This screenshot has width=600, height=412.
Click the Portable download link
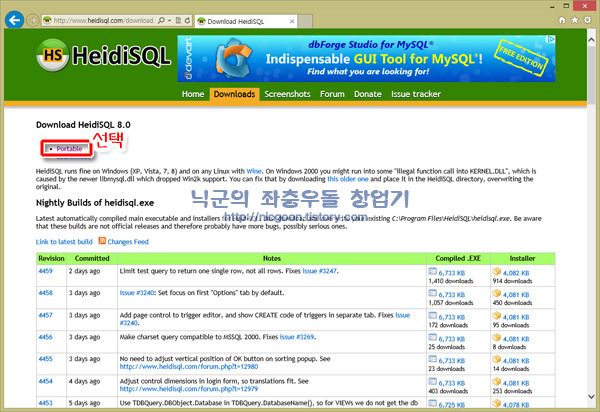(69, 149)
